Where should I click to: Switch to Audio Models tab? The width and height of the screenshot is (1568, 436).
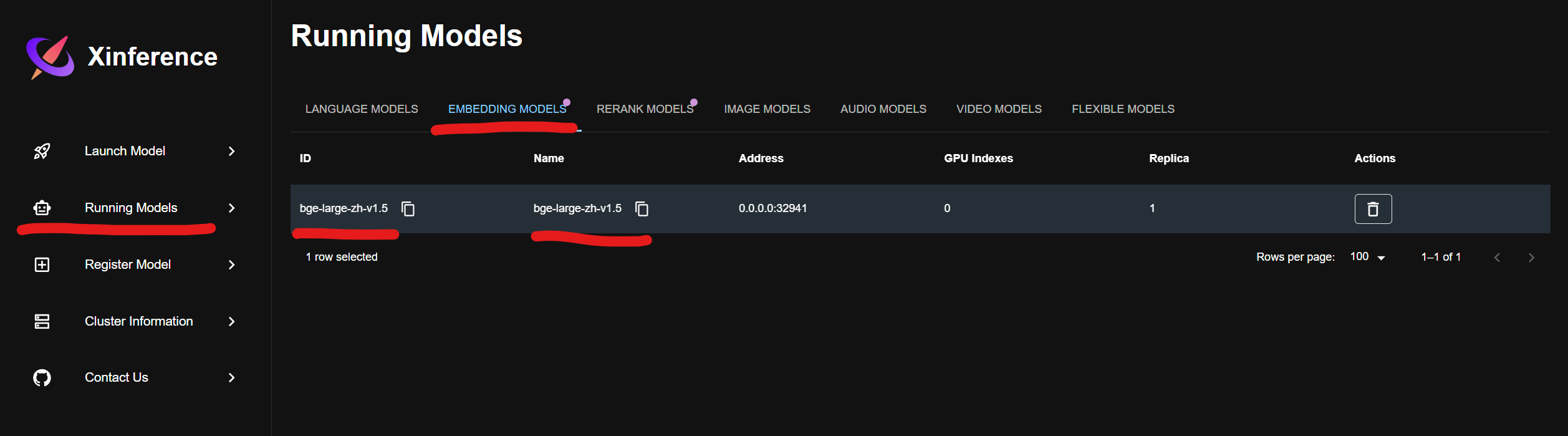[x=883, y=109]
